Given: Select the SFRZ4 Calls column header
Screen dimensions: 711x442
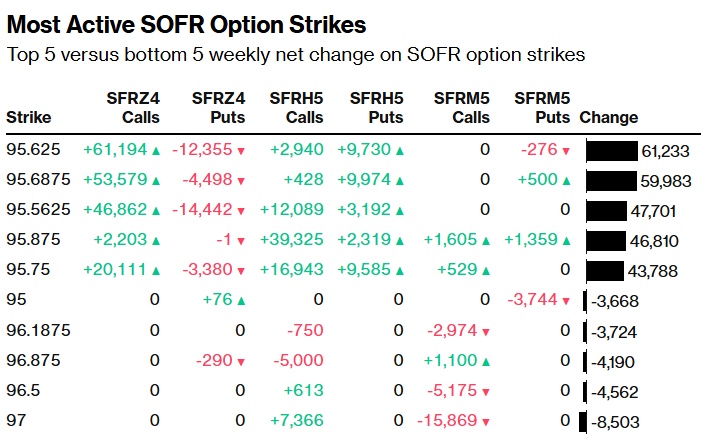Looking at the screenshot, I should (x=135, y=107).
